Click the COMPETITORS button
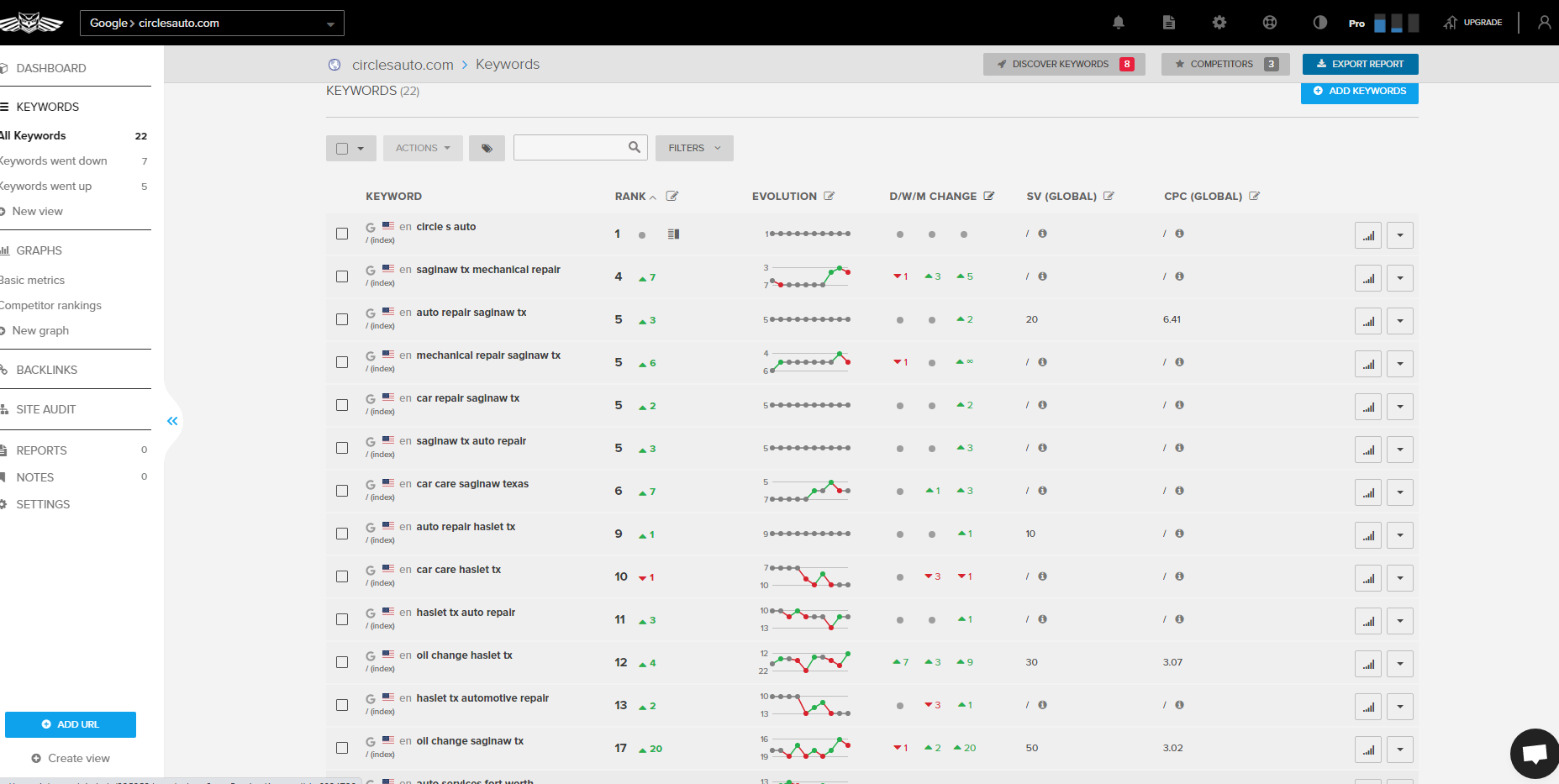Viewport: 1559px width, 784px height. (x=1226, y=64)
